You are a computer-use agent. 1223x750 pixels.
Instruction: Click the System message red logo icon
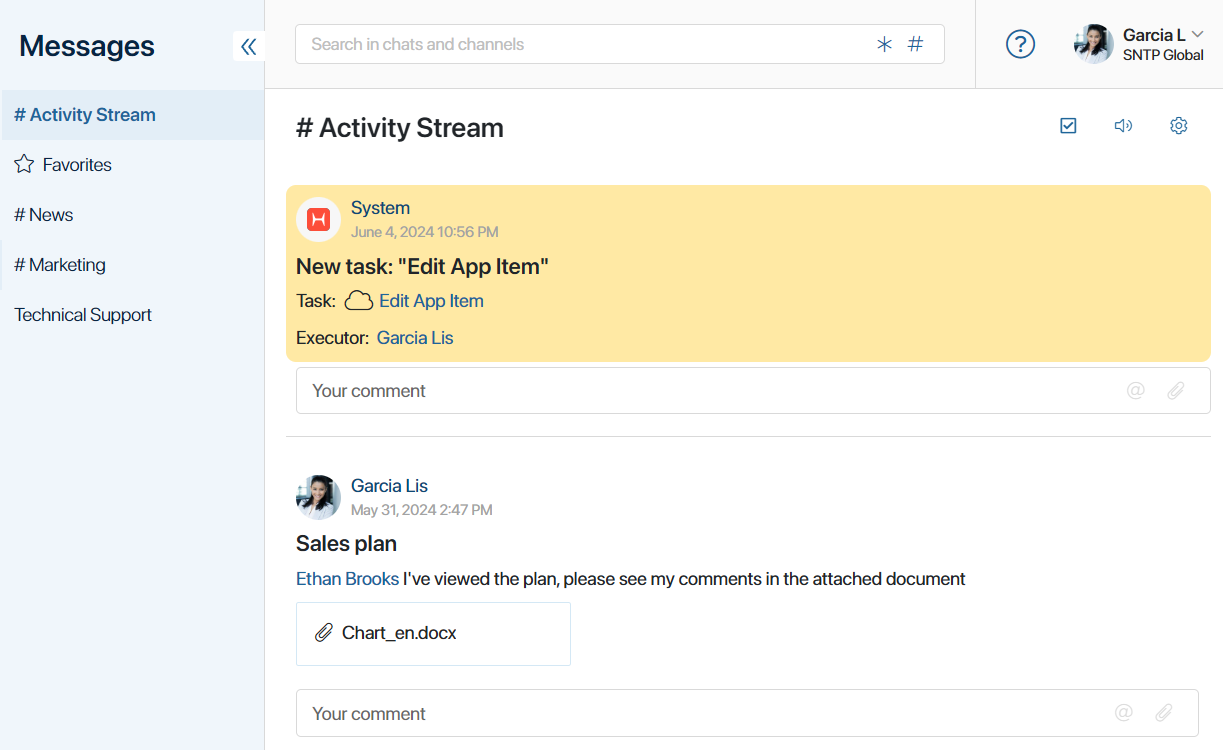(x=319, y=219)
